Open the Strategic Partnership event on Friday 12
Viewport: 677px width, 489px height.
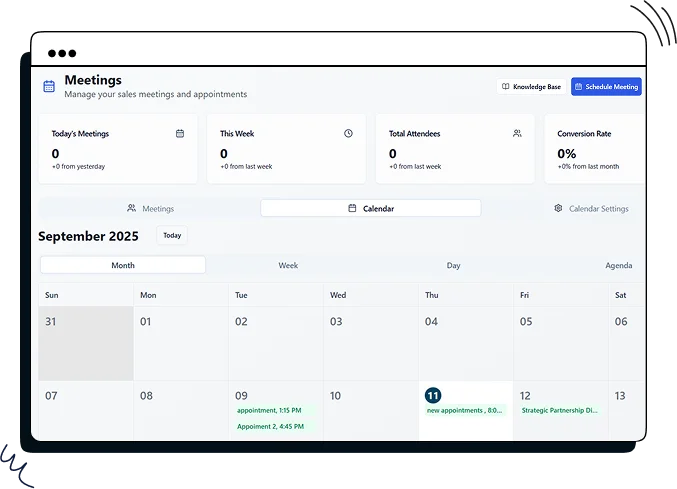click(x=560, y=410)
